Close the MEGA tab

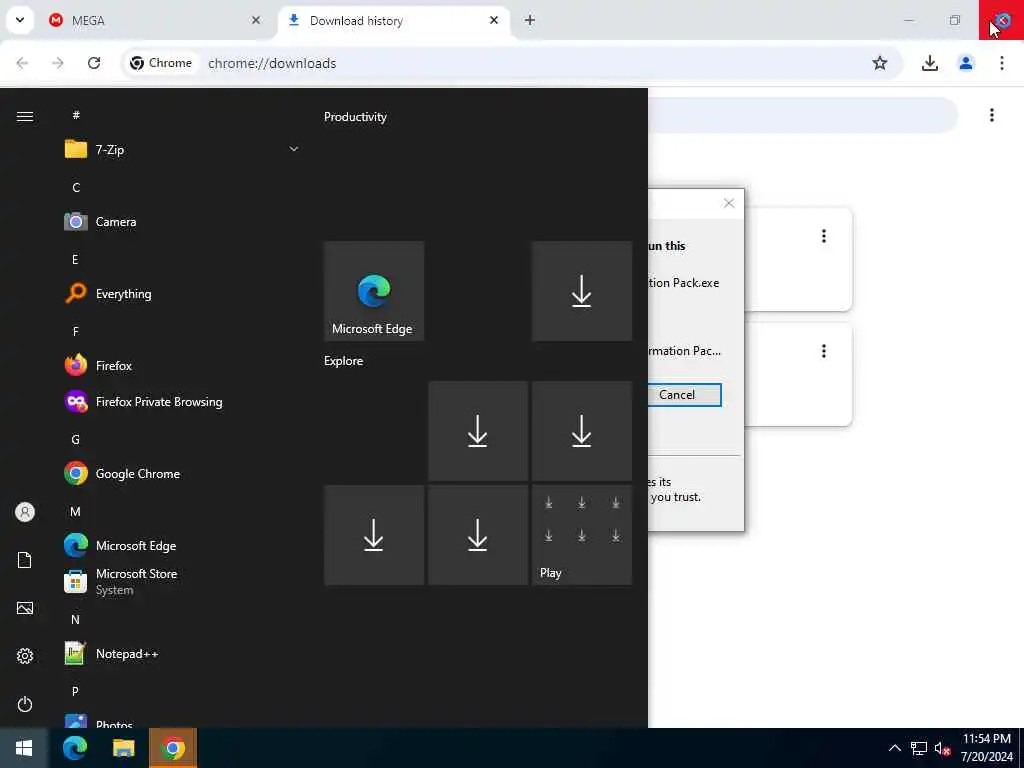(x=256, y=20)
